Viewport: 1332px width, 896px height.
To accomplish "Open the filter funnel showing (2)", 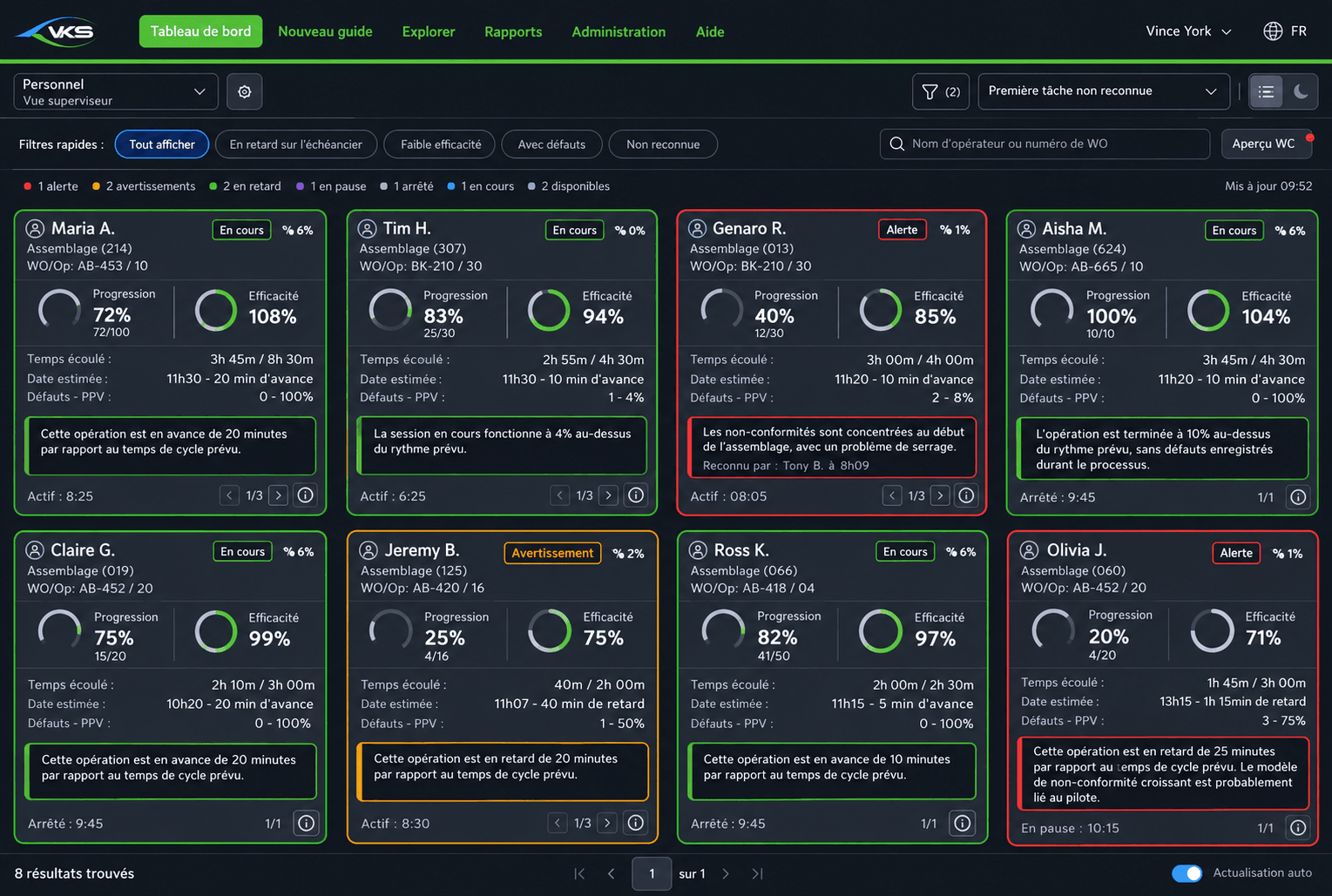I will click(941, 91).
